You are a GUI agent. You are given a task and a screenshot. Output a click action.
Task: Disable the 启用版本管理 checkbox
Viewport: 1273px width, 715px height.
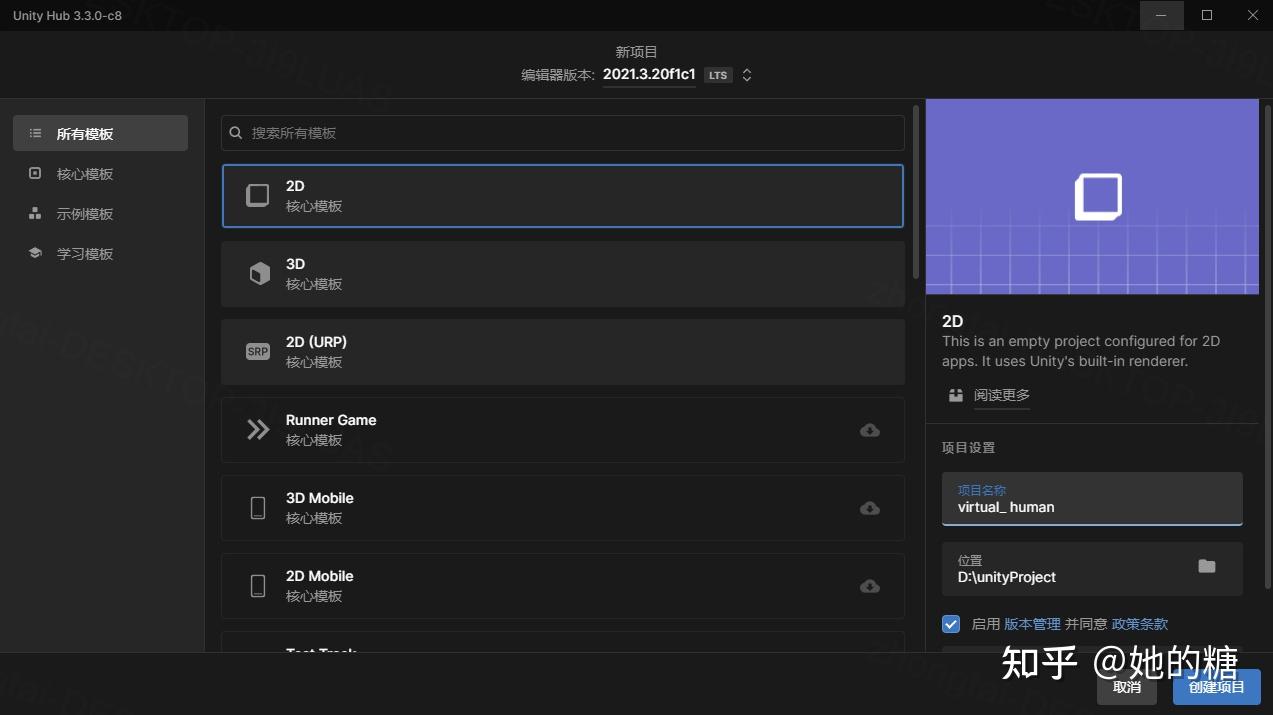[950, 623]
